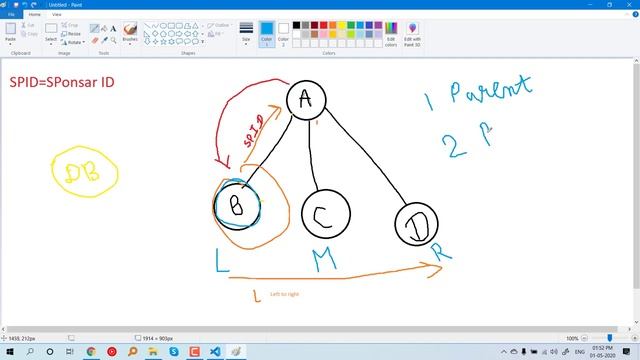Viewport: 640px width, 360px height.
Task: Click the Redo quick access button
Action: [34, 5]
